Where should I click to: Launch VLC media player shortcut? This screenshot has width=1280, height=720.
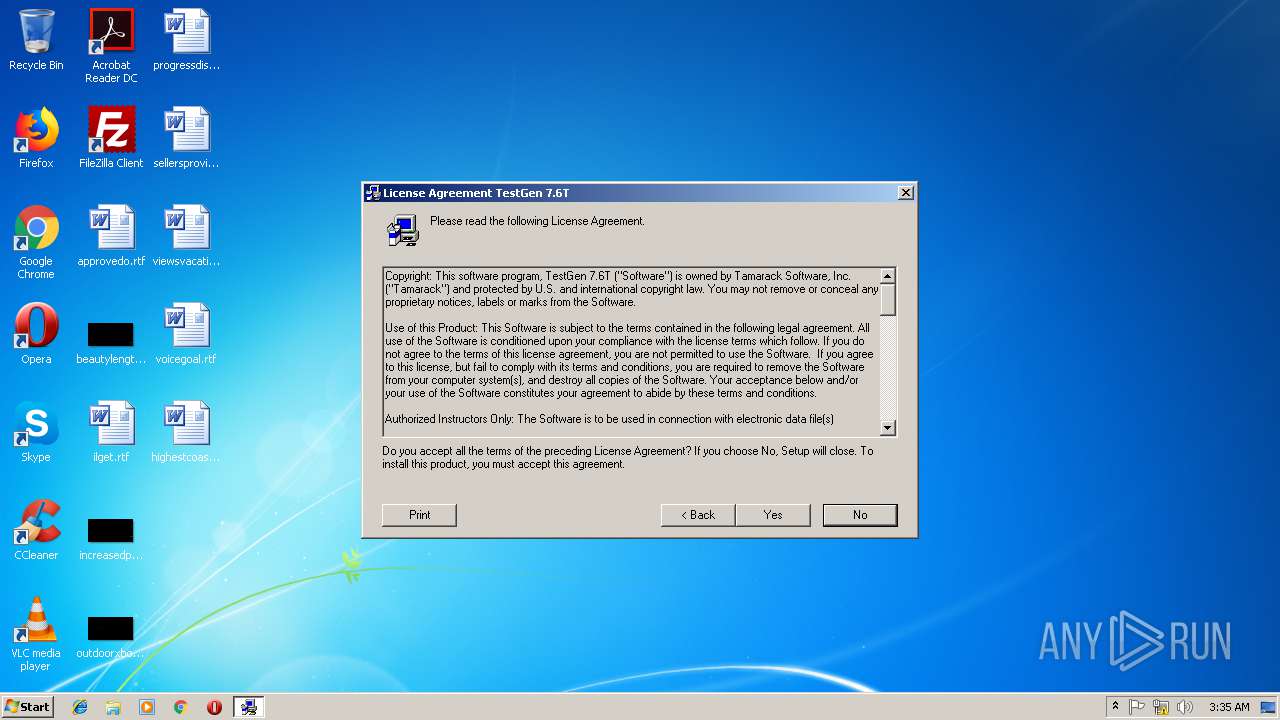tap(36, 634)
